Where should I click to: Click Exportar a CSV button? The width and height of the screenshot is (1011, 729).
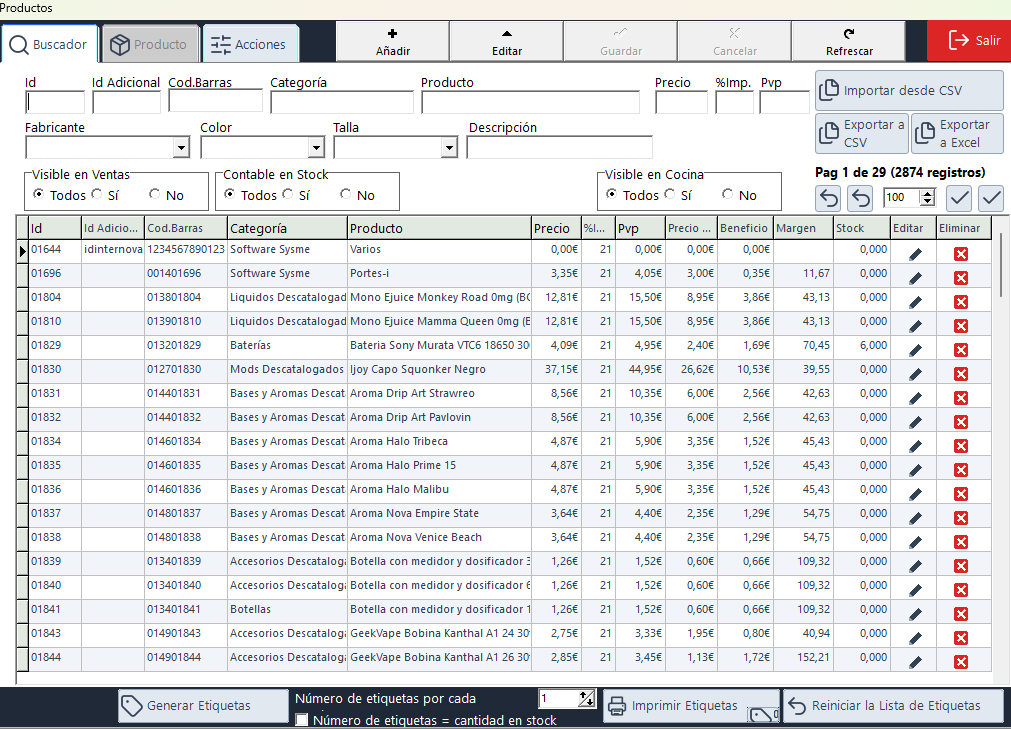[x=863, y=133]
